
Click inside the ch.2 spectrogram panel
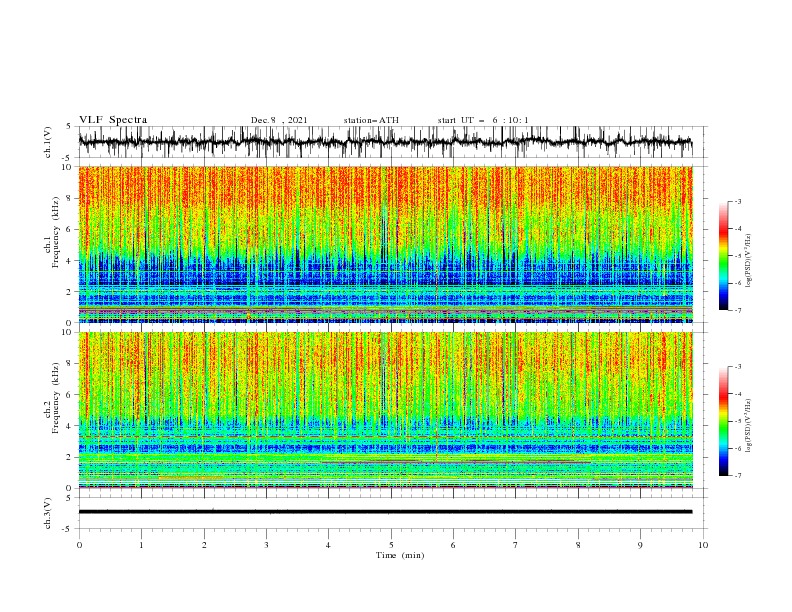coord(385,410)
